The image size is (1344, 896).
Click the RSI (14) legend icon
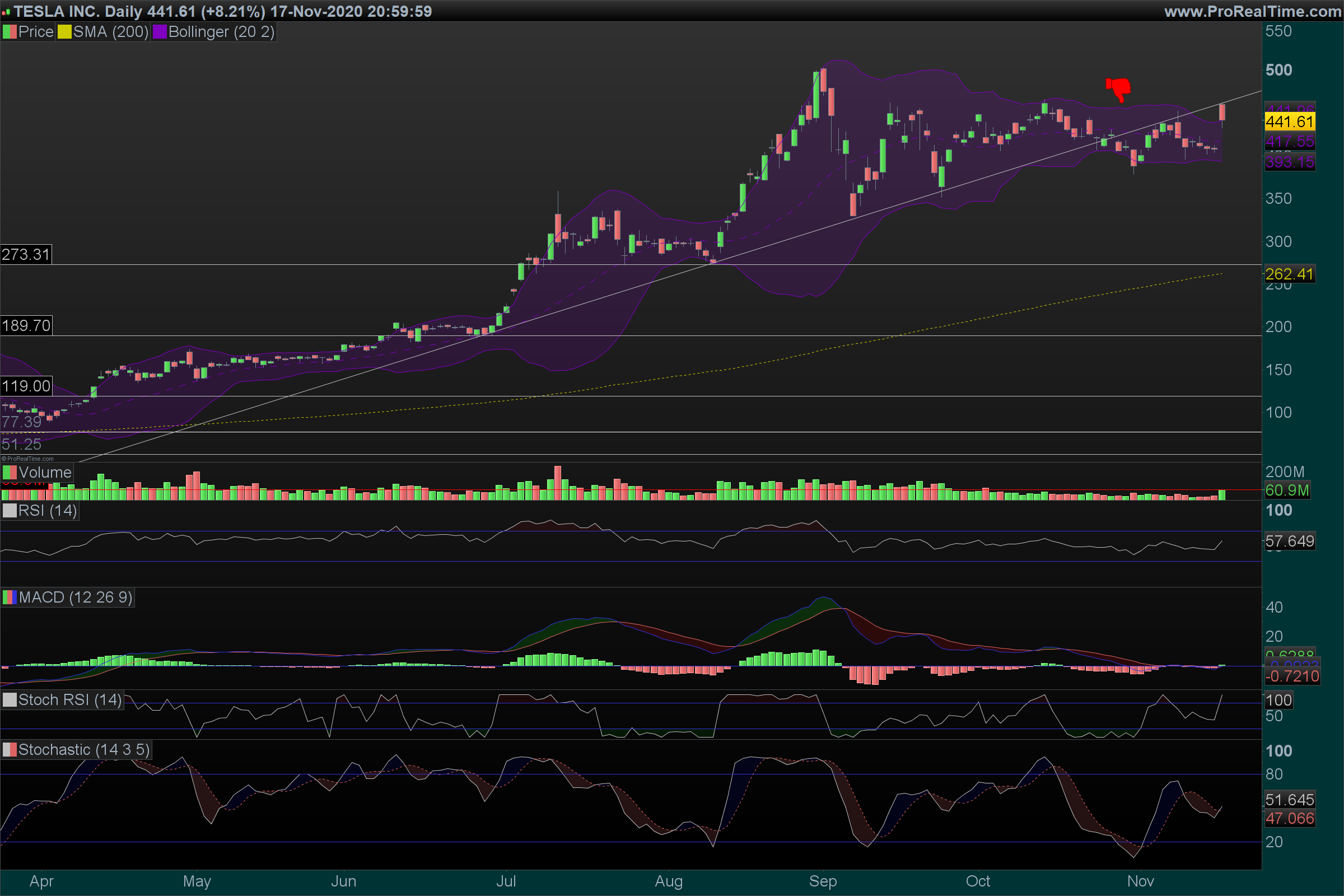10,510
